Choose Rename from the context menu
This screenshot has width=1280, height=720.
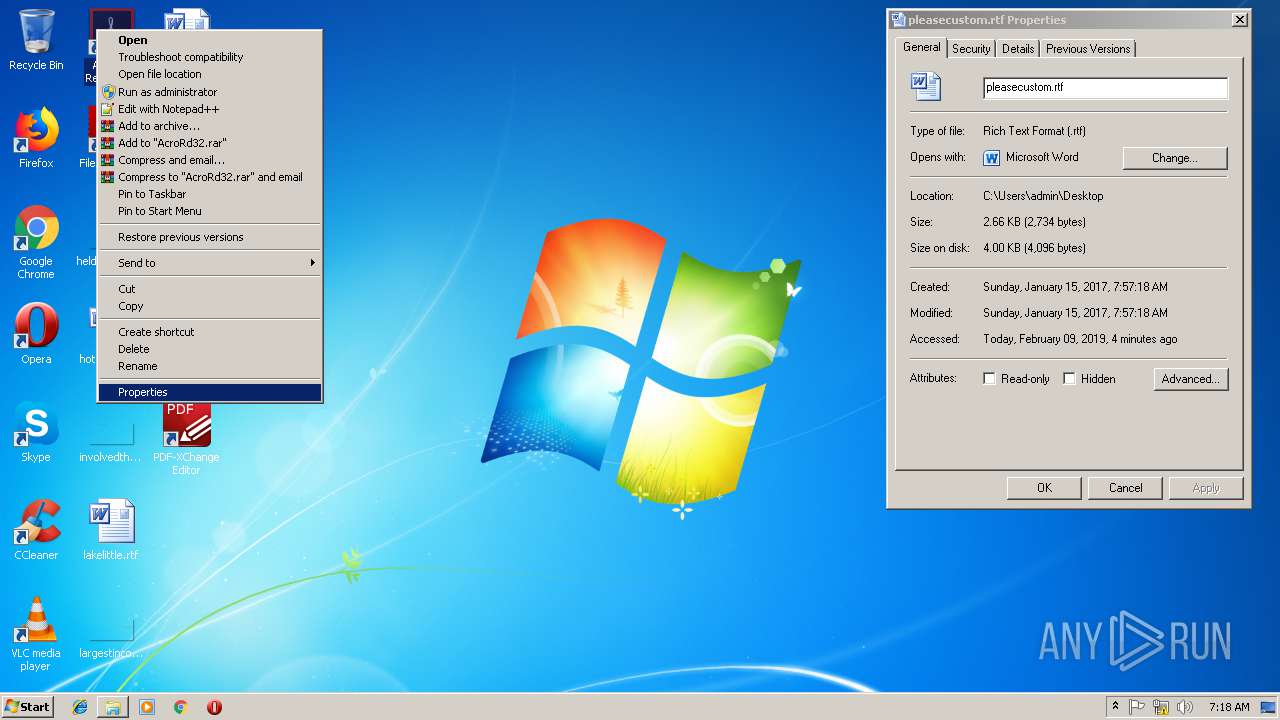[210, 366]
